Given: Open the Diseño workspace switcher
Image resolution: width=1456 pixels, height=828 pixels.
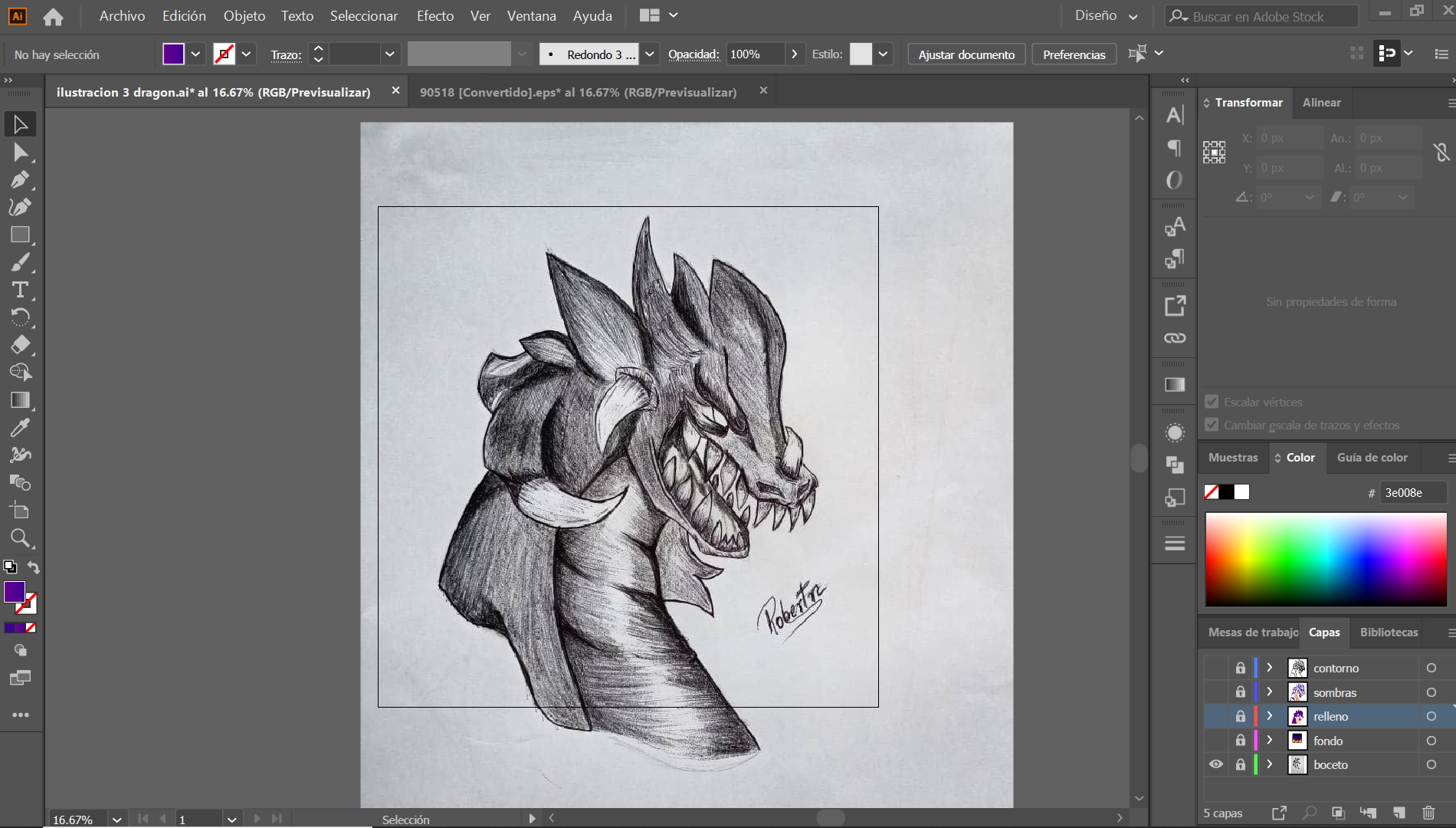Looking at the screenshot, I should tap(1106, 16).
